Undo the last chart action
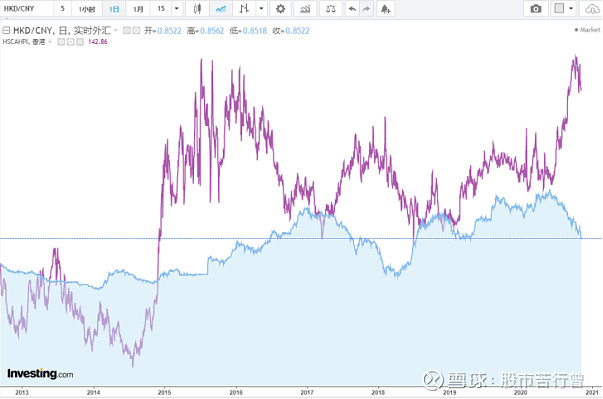 [352, 8]
